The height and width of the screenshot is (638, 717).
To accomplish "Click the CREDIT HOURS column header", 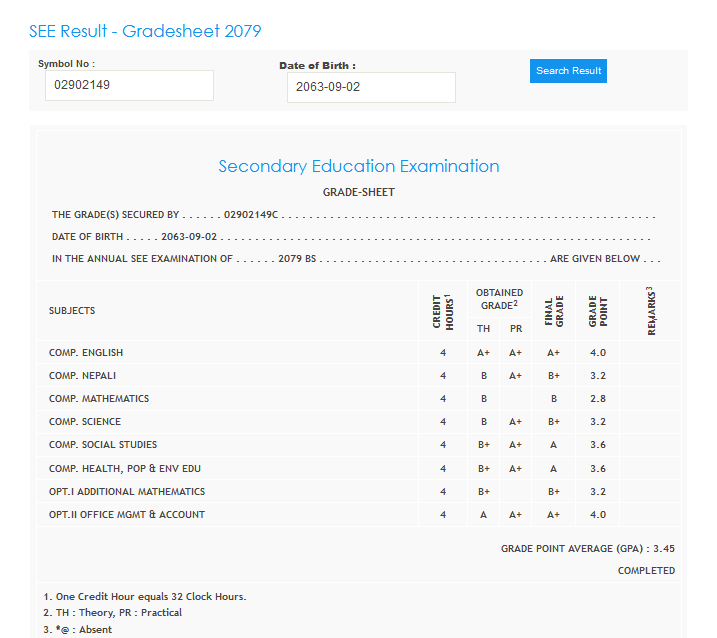I will 442,311.
